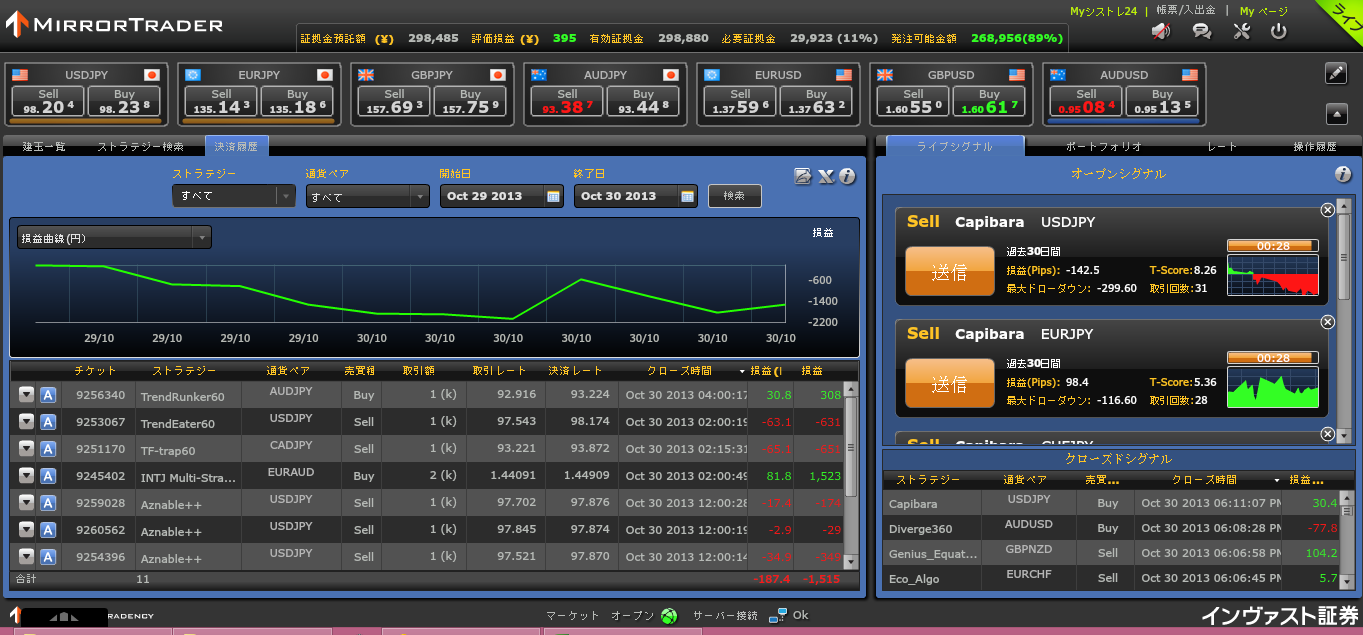
Task: Switch to 建玉一覧 tab
Action: tap(44, 146)
